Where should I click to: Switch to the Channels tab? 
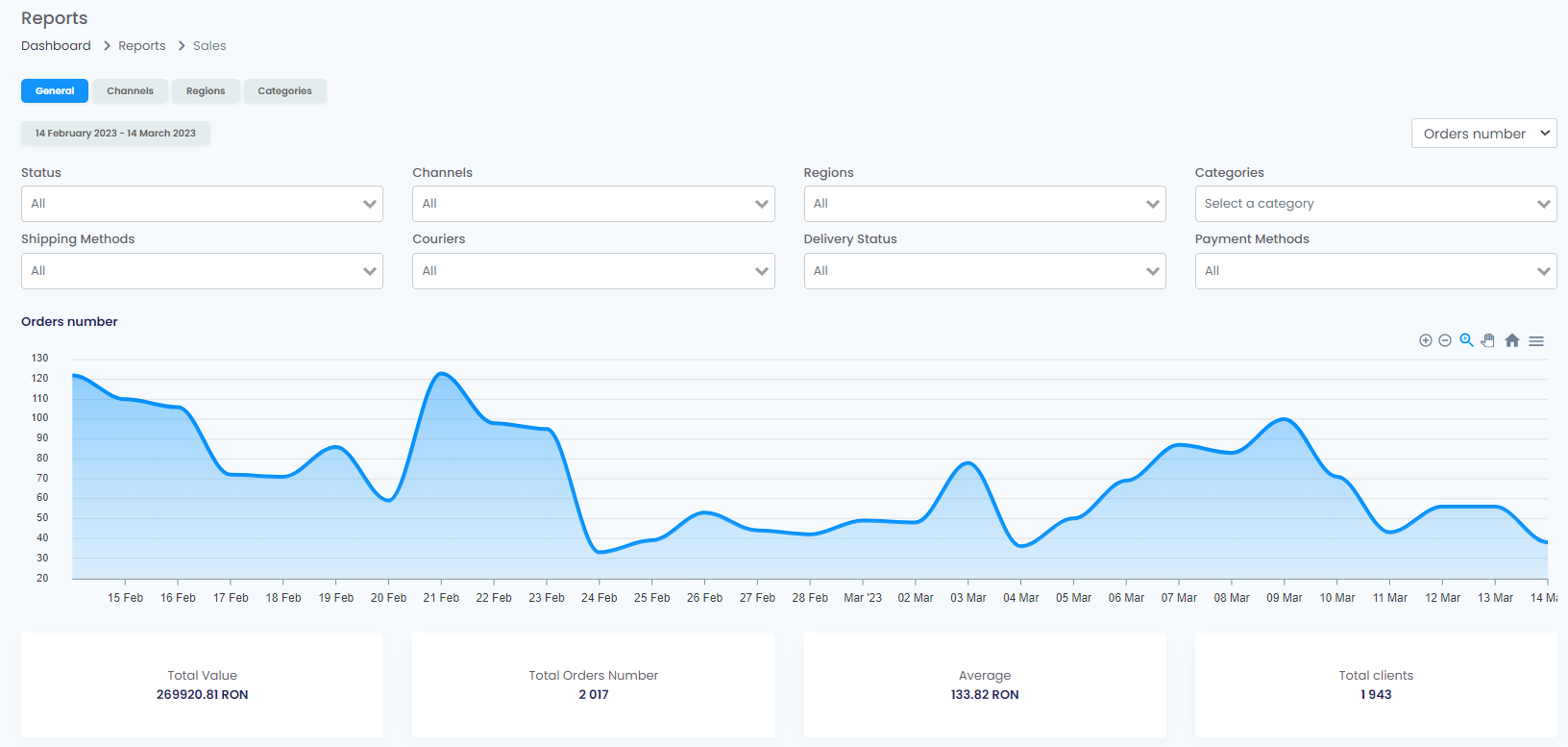[130, 90]
